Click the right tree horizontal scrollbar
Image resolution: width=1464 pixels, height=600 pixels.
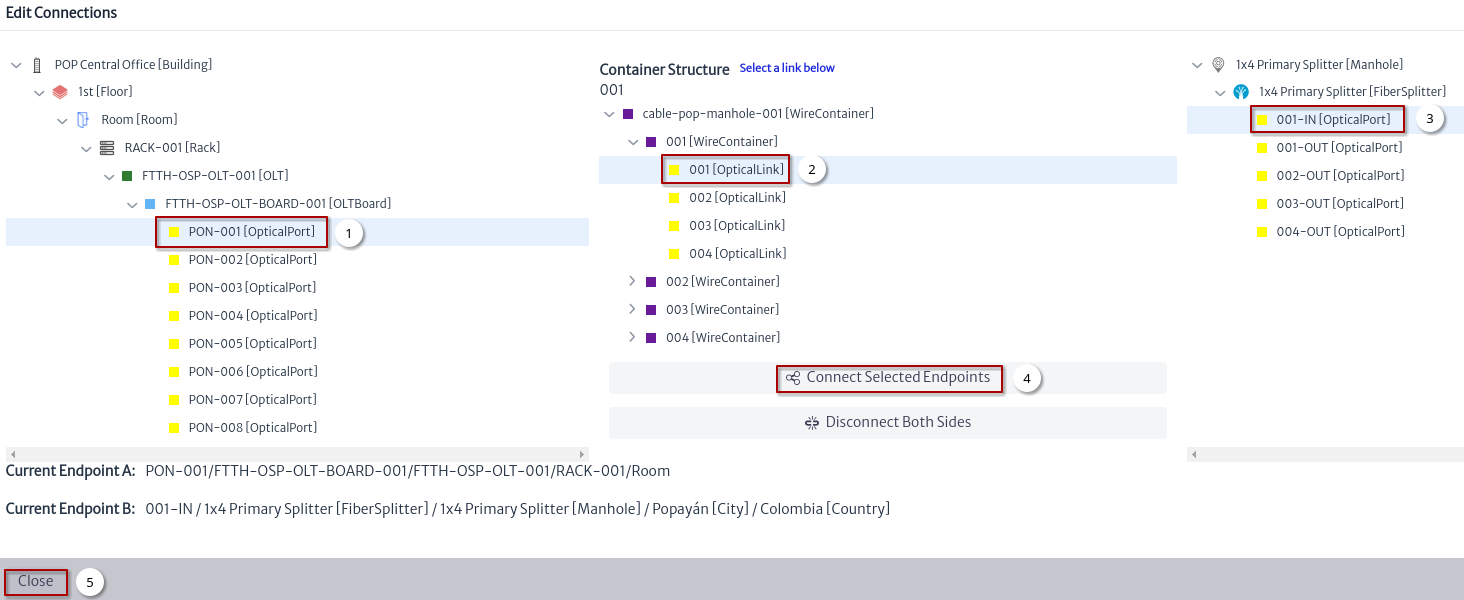1325,454
